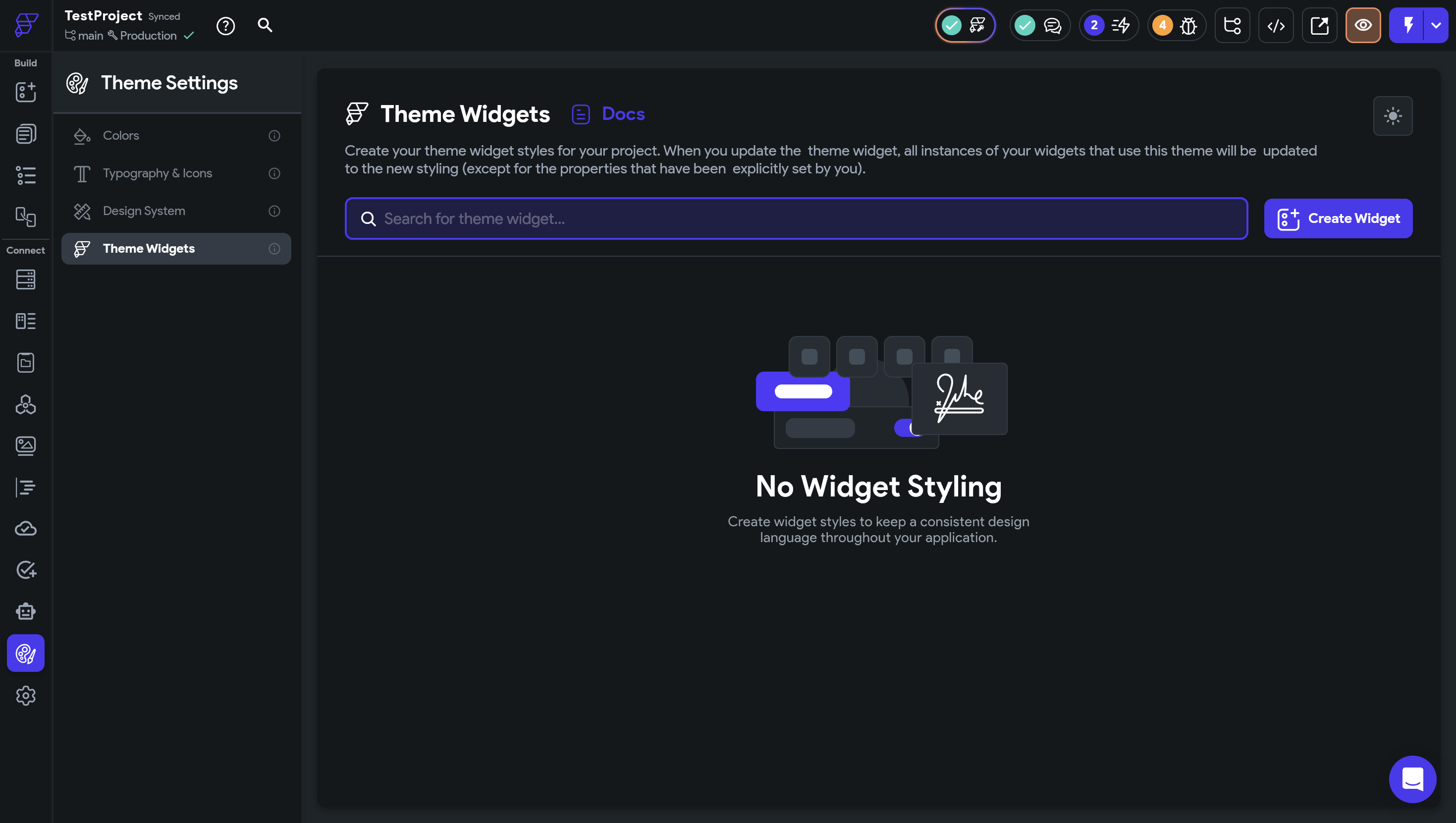Open the View Code button

(1276, 25)
